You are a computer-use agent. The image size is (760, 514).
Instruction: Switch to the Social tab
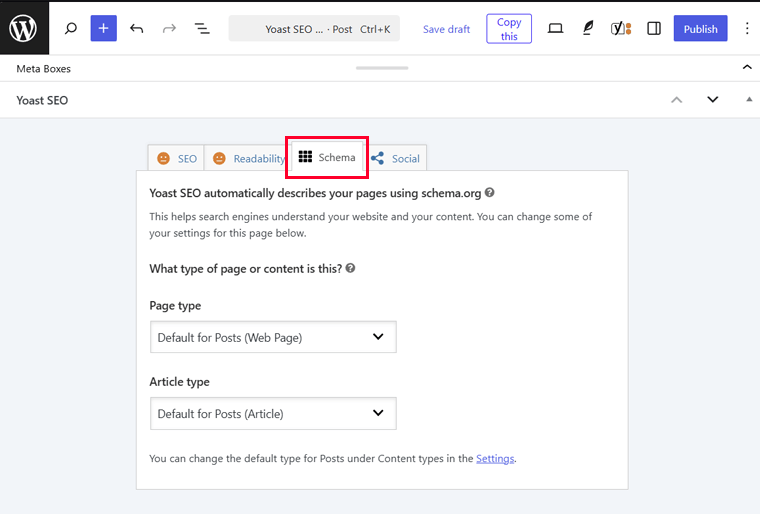click(396, 159)
